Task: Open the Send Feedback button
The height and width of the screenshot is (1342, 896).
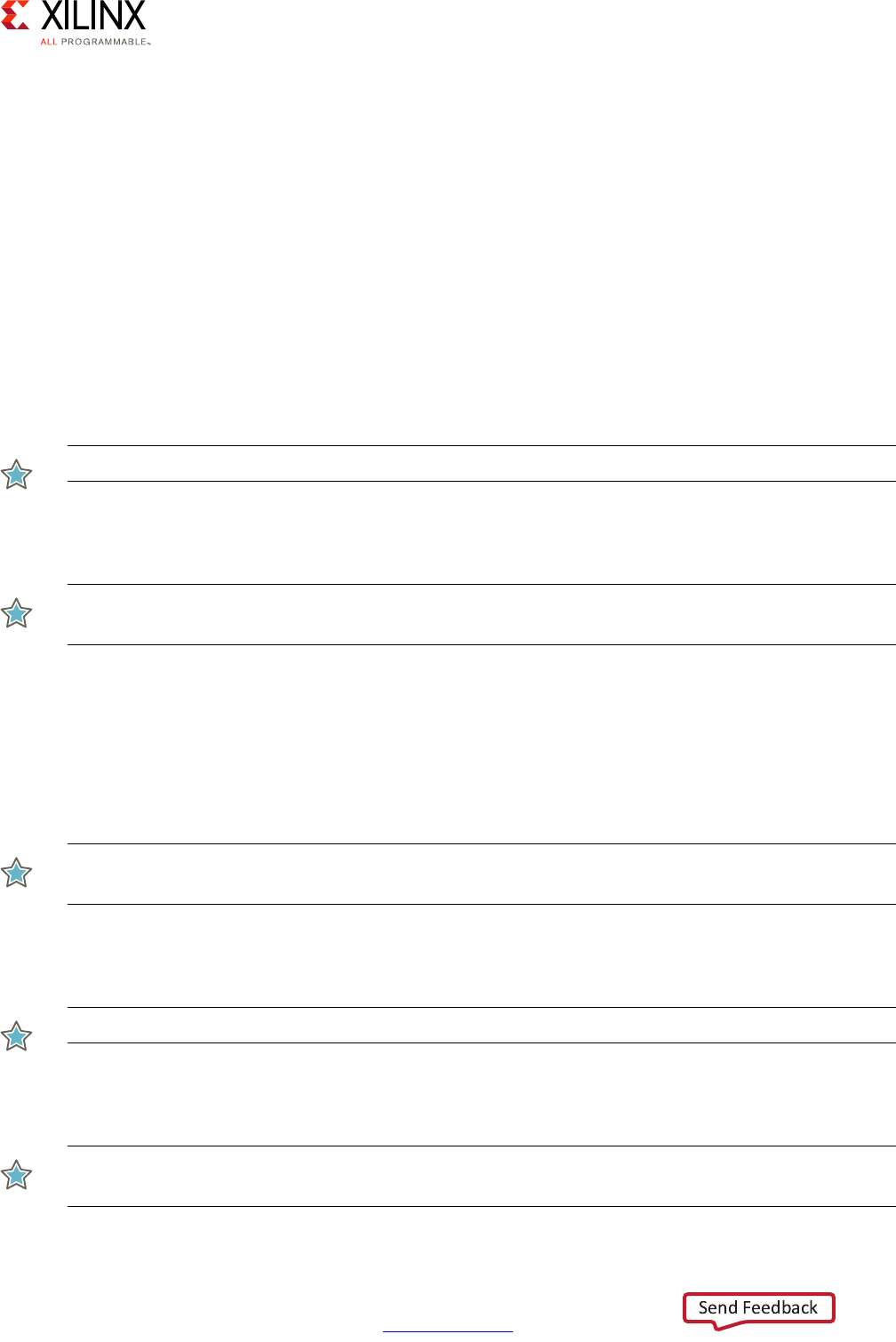Action: (x=758, y=1309)
